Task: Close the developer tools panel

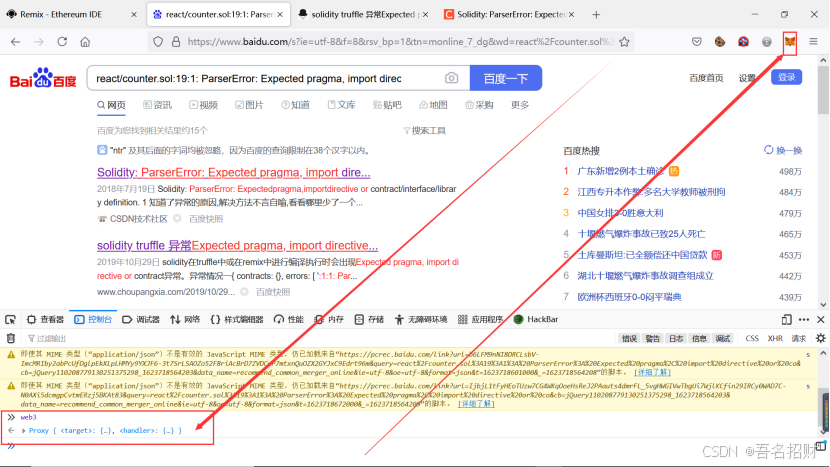Action: (x=820, y=319)
